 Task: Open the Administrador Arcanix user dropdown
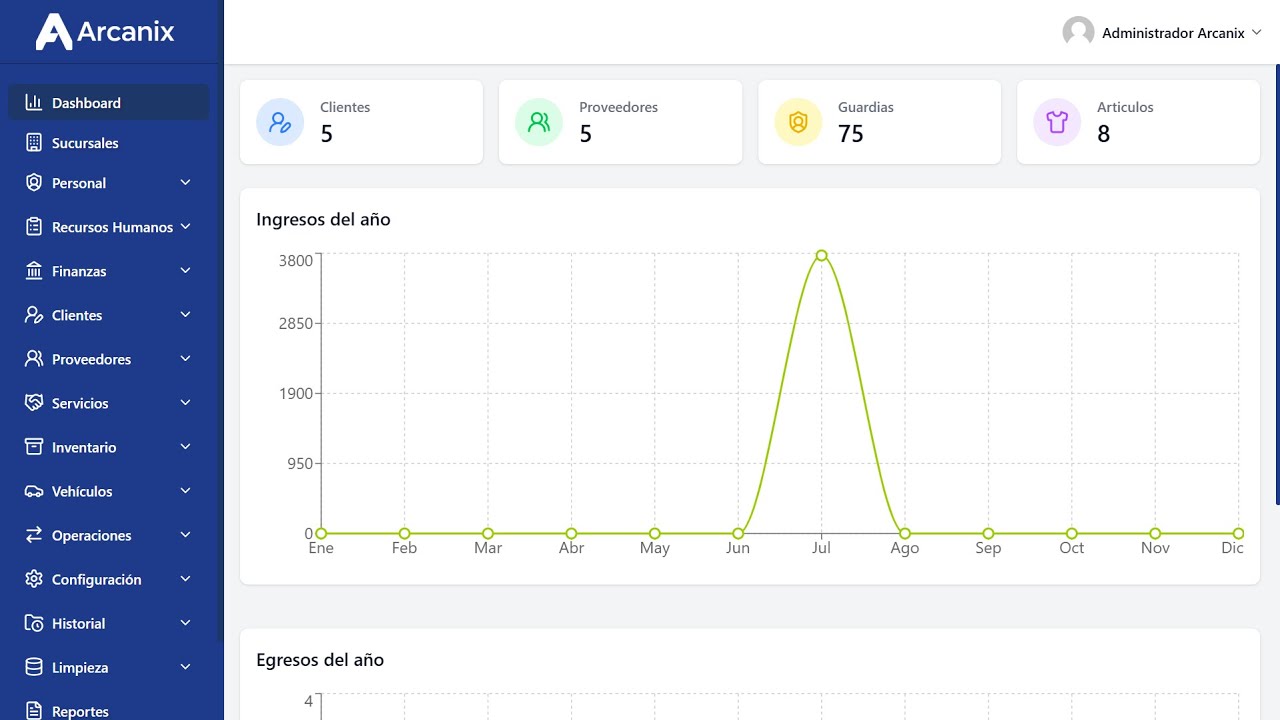[x=1162, y=33]
